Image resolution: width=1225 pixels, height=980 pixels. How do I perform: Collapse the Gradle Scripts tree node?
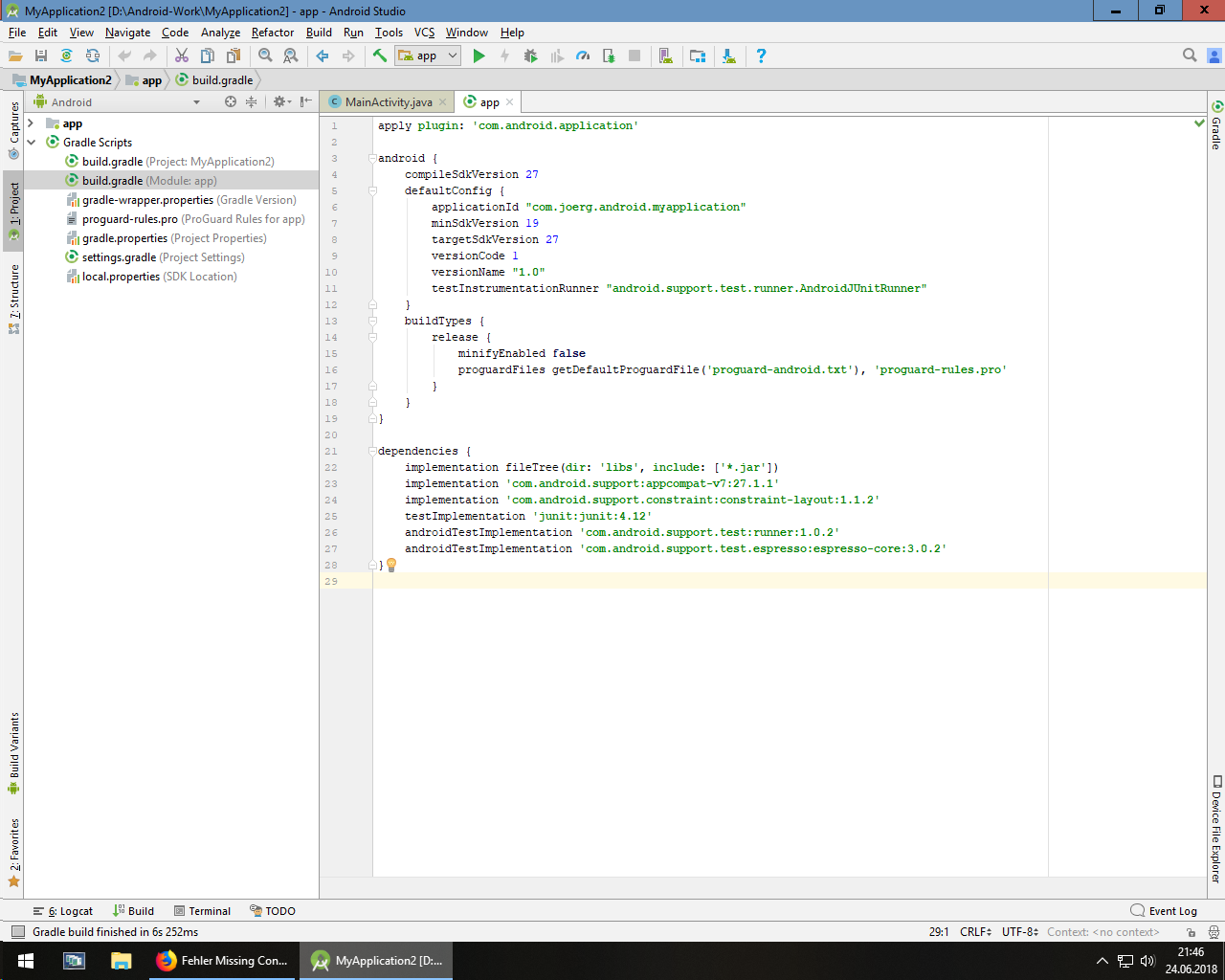tap(32, 143)
